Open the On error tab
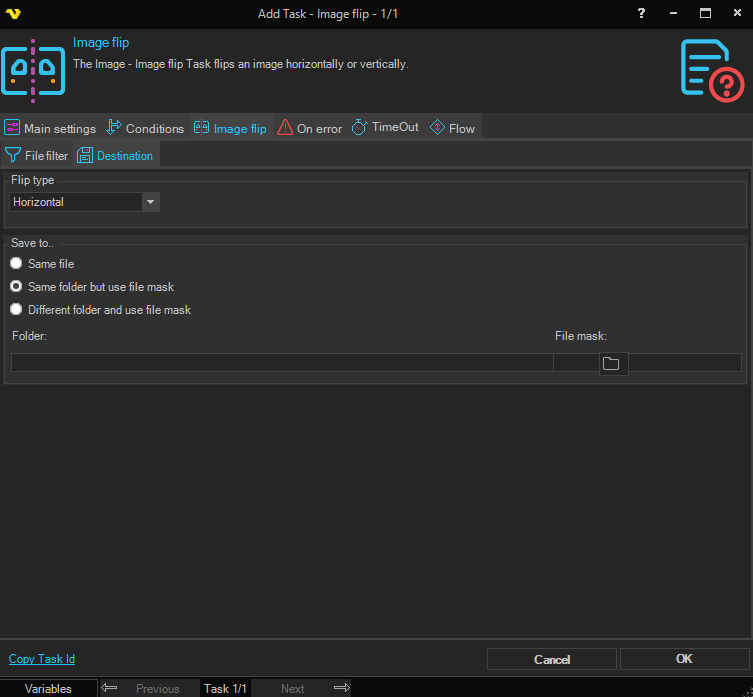This screenshot has height=697, width=753. [x=310, y=128]
